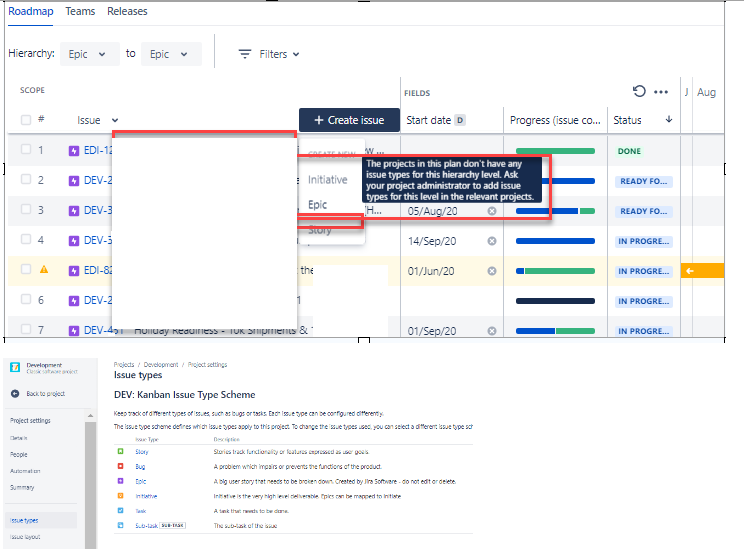Click the progress bar on EDI-82 row

tap(555, 271)
